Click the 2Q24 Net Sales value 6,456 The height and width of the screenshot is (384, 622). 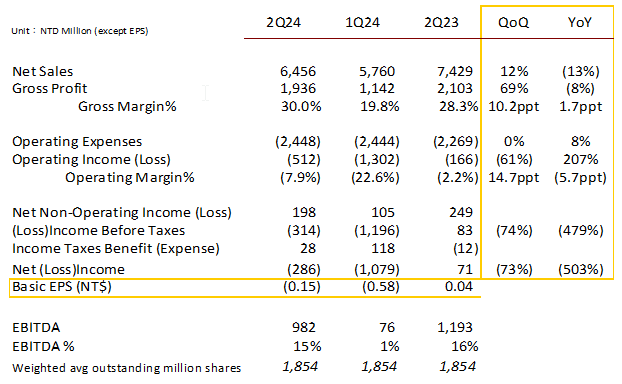click(x=298, y=71)
